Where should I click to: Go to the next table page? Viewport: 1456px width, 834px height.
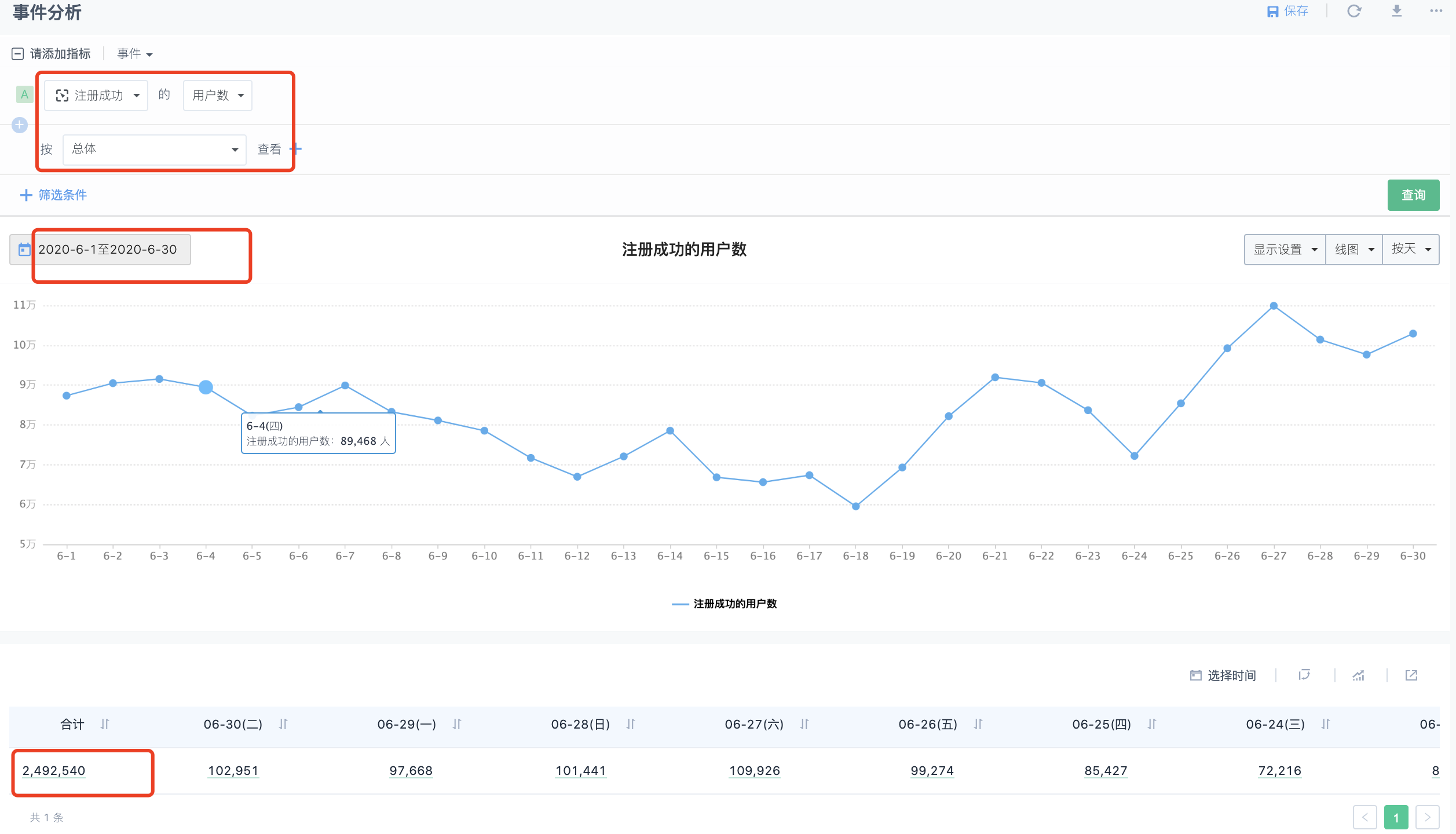pos(1428,818)
